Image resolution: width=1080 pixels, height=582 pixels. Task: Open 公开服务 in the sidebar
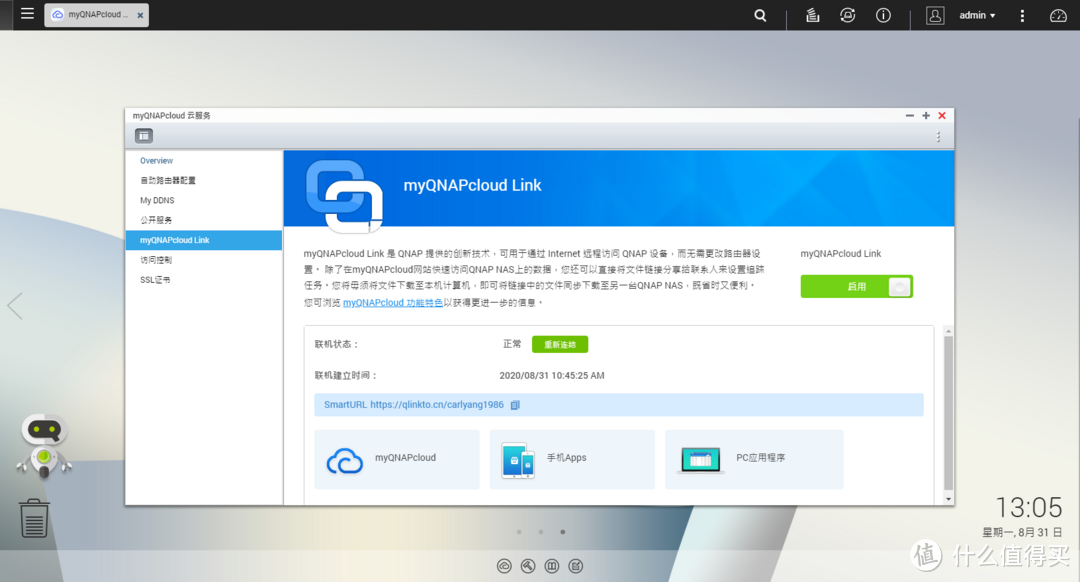(156, 220)
